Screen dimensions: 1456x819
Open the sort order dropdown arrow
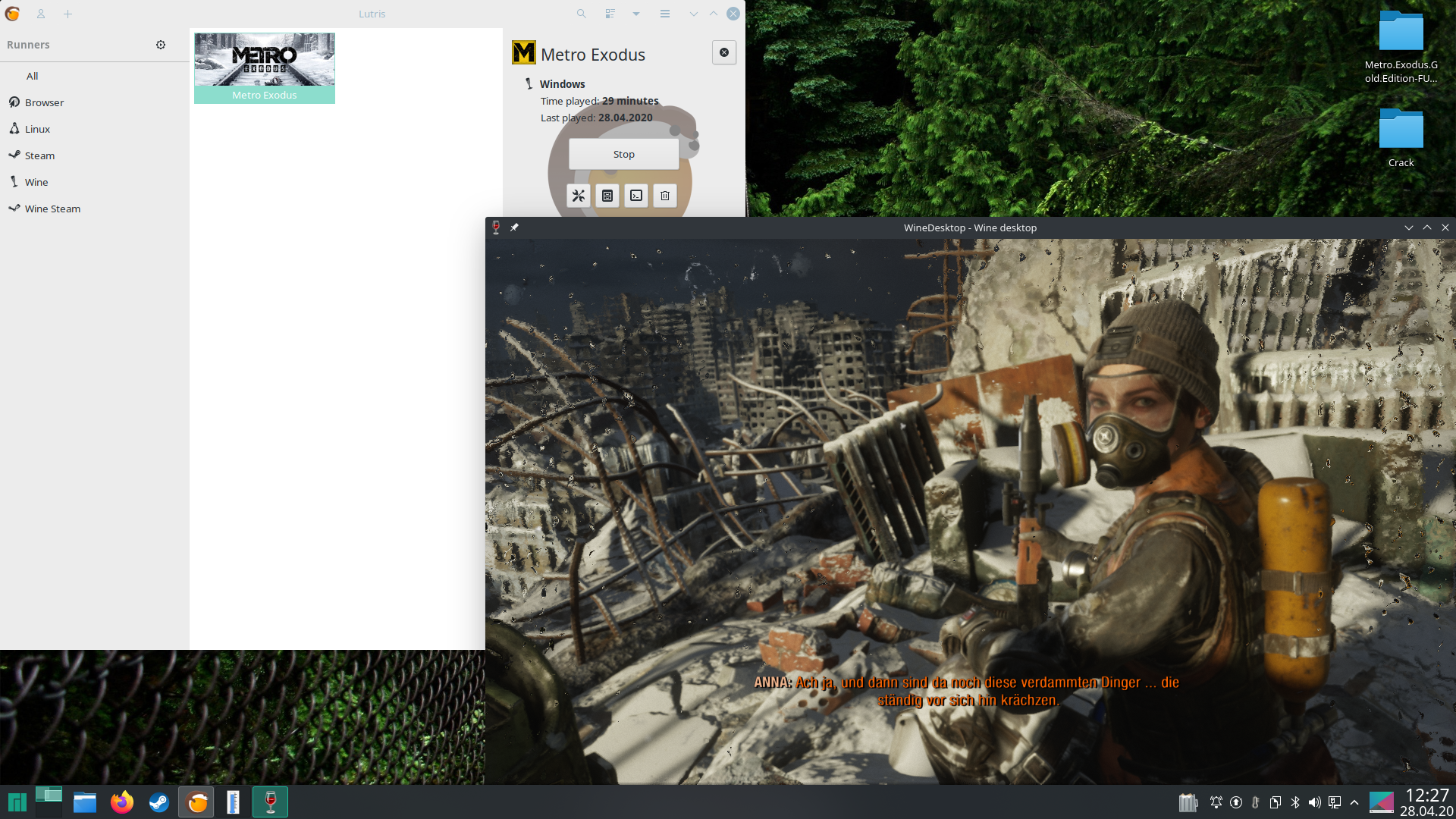click(636, 14)
